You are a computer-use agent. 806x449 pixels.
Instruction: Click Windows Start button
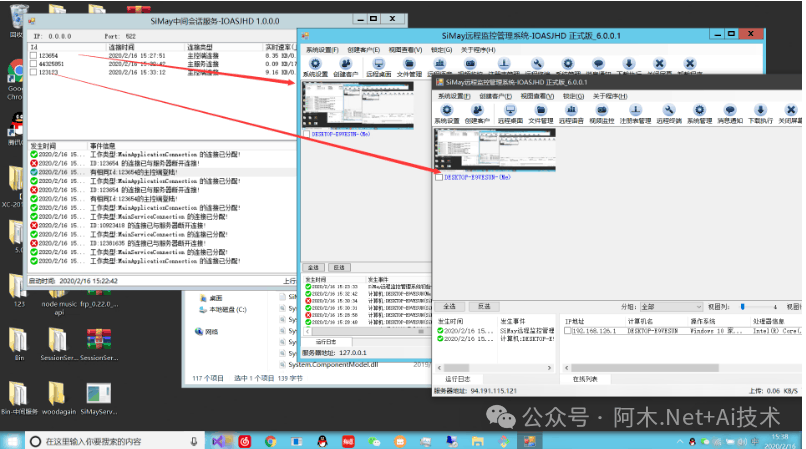pos(12,441)
